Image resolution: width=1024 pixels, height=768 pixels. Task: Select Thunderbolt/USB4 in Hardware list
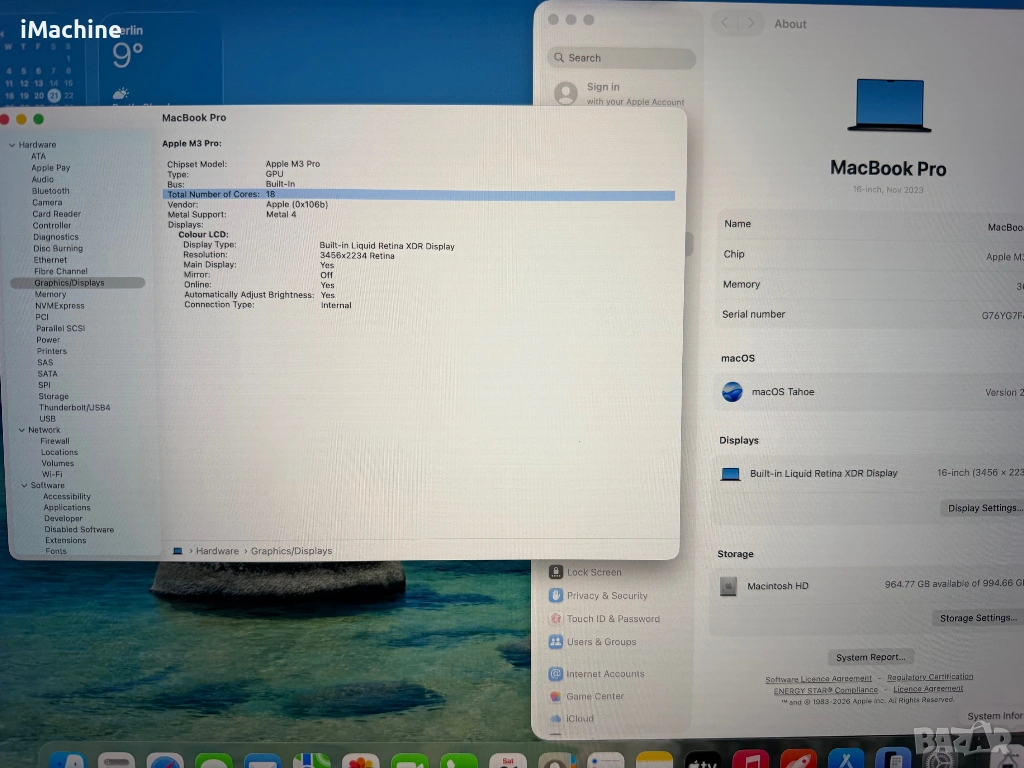tap(74, 408)
